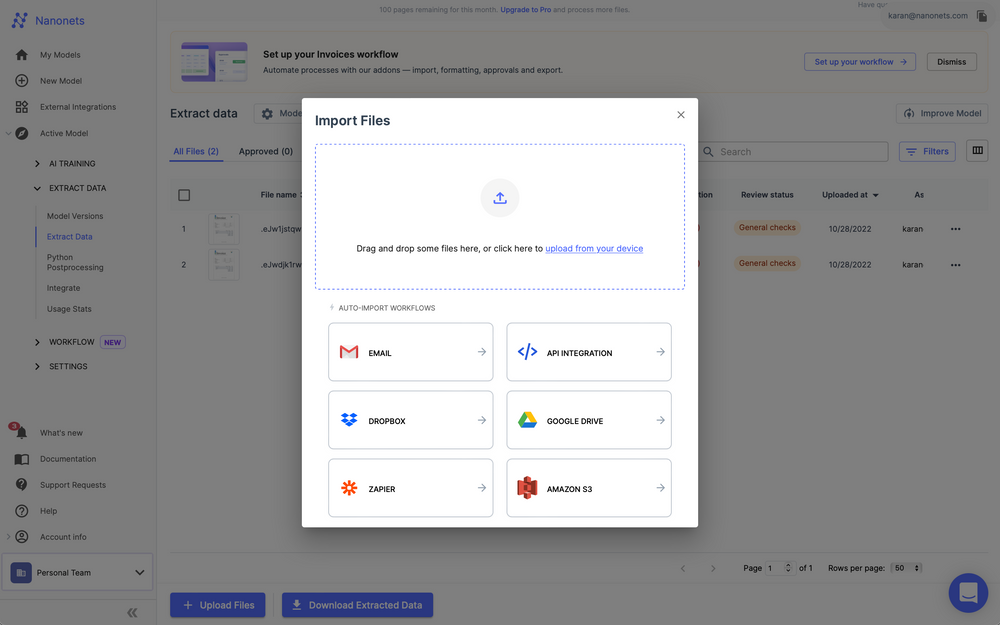This screenshot has width=1000, height=625.
Task: Open the Personal Team switcher
Action: pos(77,572)
